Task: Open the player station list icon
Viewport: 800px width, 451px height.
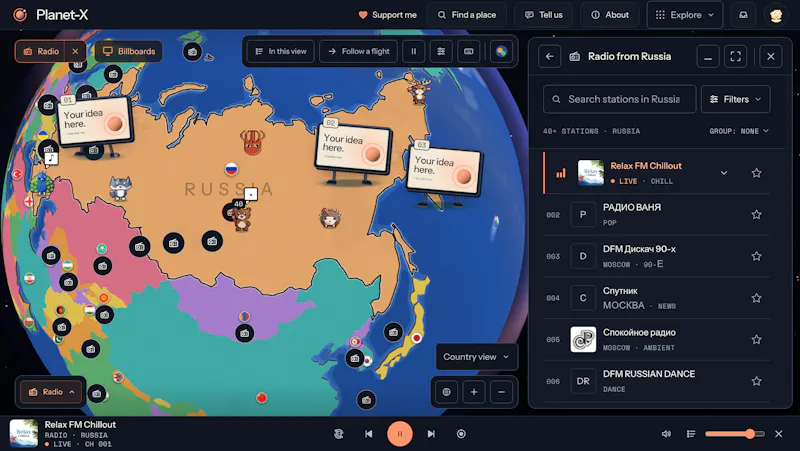Action: [x=691, y=434]
